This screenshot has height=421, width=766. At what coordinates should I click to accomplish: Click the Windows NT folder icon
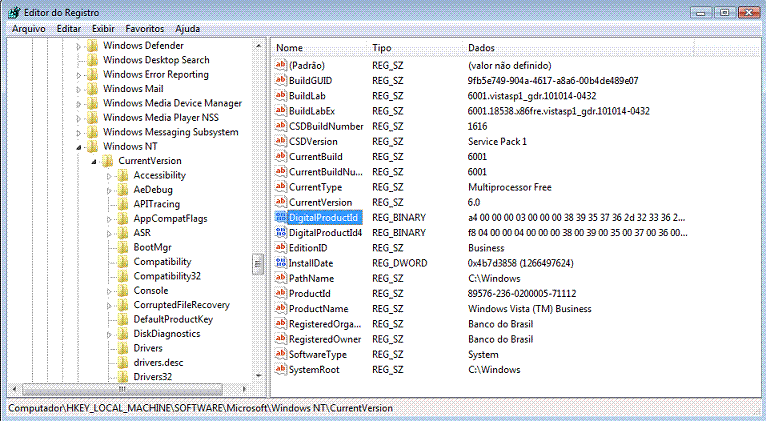pyautogui.click(x=92, y=146)
